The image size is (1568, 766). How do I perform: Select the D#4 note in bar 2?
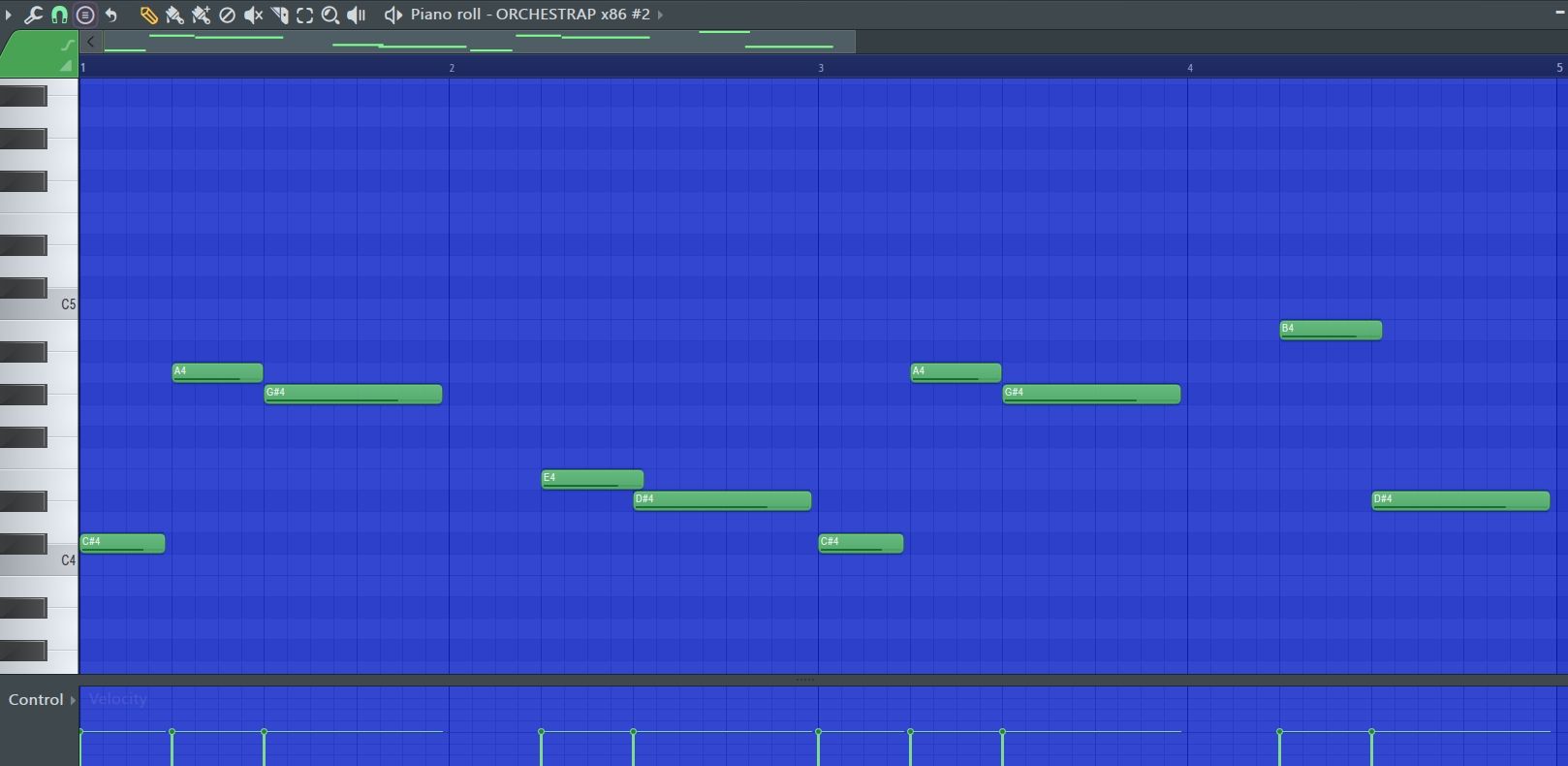click(x=722, y=500)
